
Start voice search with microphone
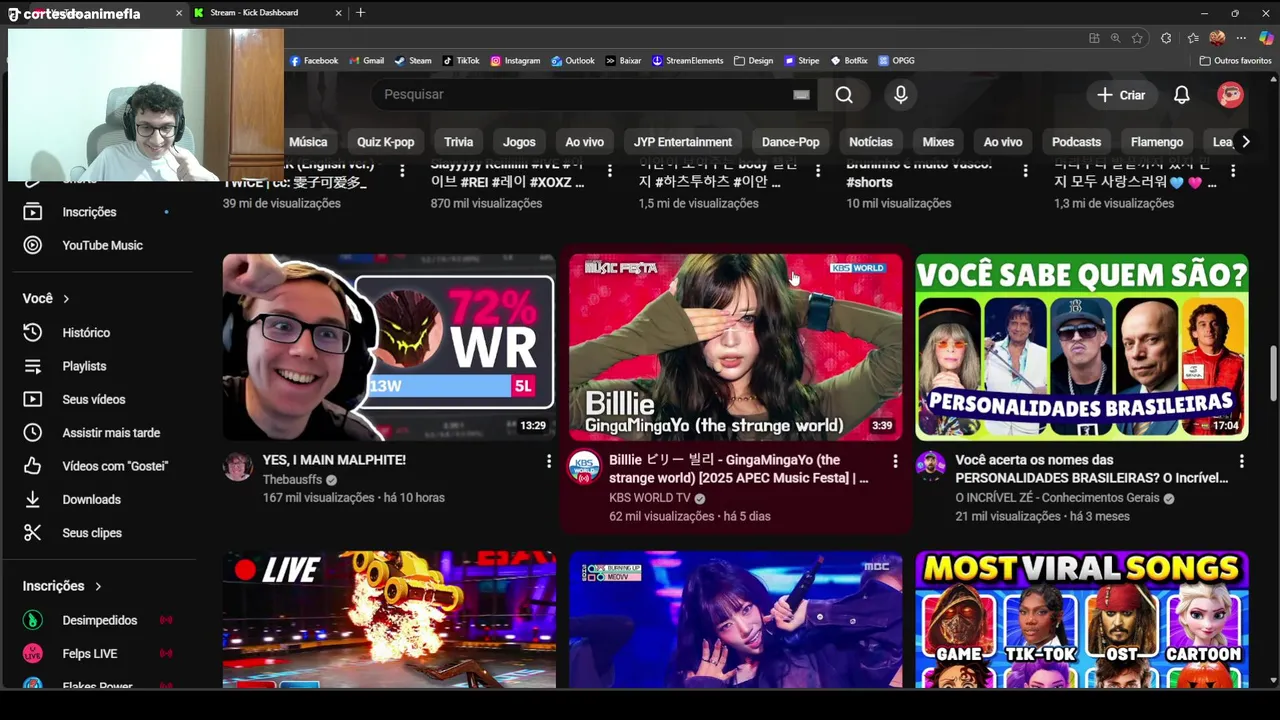(x=901, y=94)
